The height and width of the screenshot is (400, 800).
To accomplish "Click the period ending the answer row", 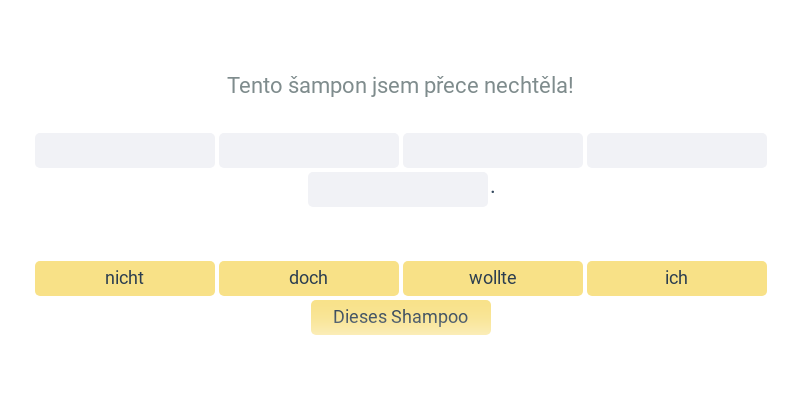I will click(x=493, y=190).
